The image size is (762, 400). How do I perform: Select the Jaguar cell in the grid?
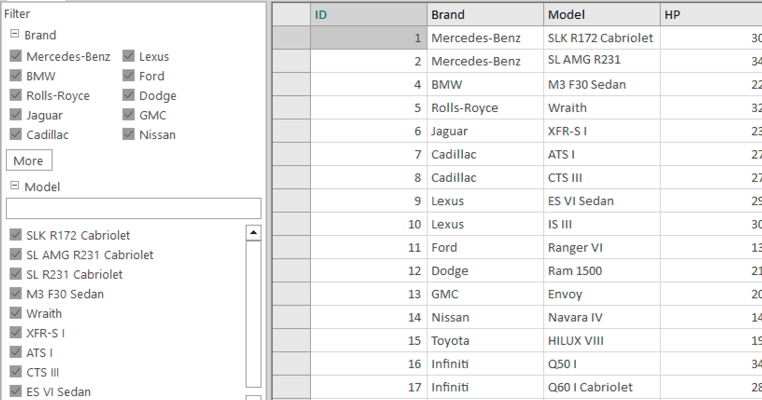(485, 131)
